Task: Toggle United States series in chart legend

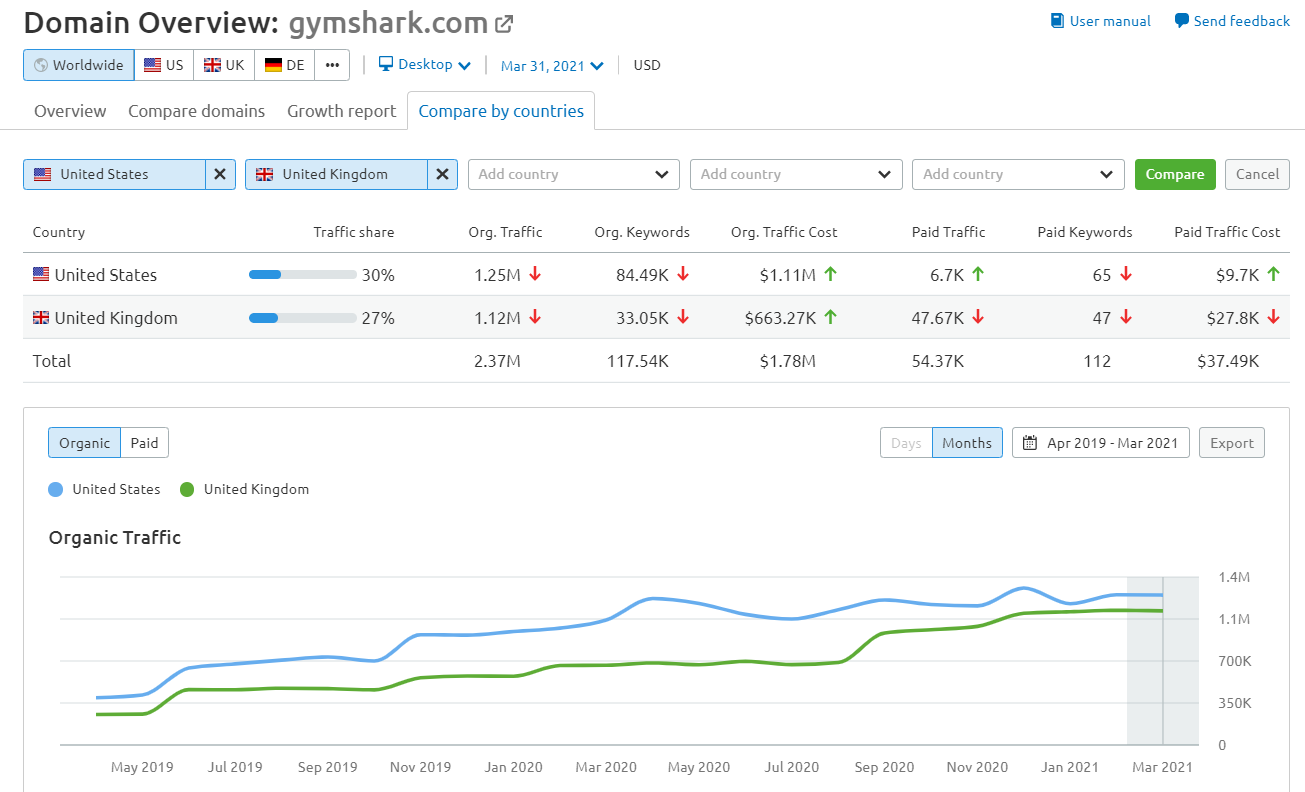Action: pos(104,489)
